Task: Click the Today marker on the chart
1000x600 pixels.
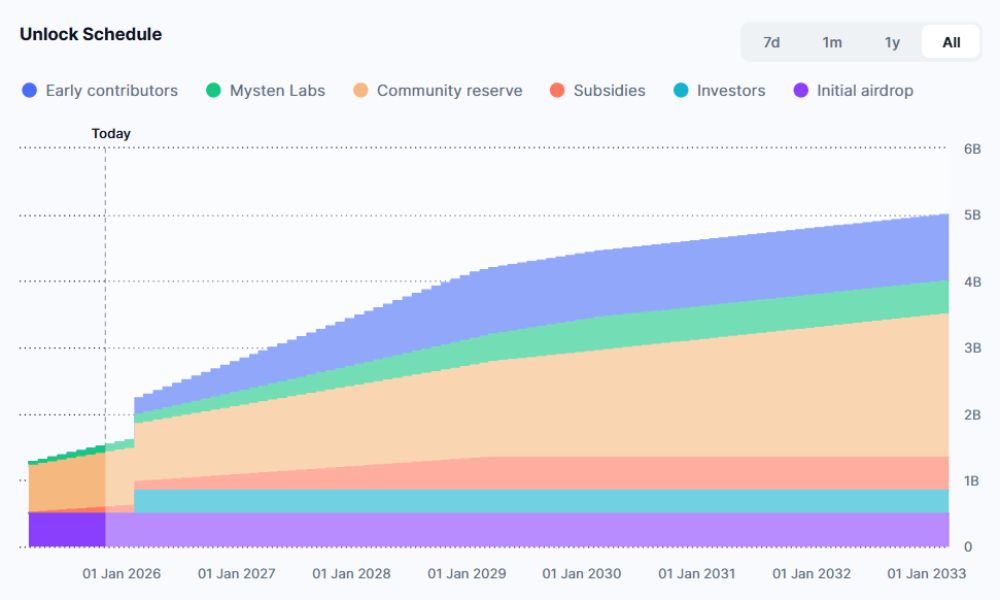Action: [x=110, y=133]
